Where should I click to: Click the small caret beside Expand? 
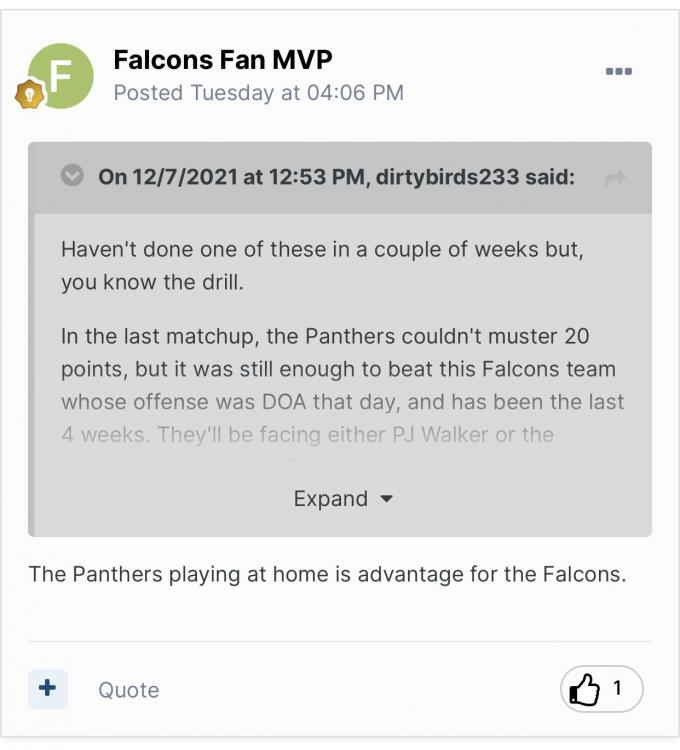pyautogui.click(x=387, y=498)
